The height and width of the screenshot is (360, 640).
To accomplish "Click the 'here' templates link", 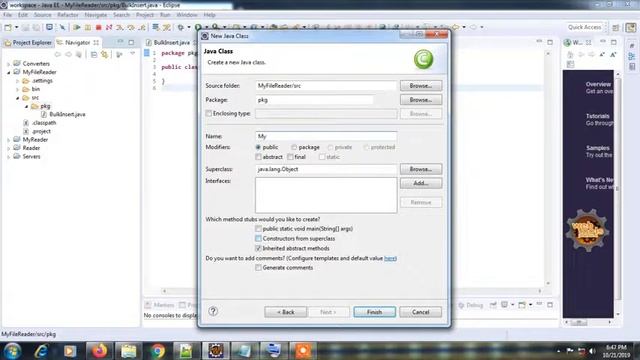I will pos(390,258).
